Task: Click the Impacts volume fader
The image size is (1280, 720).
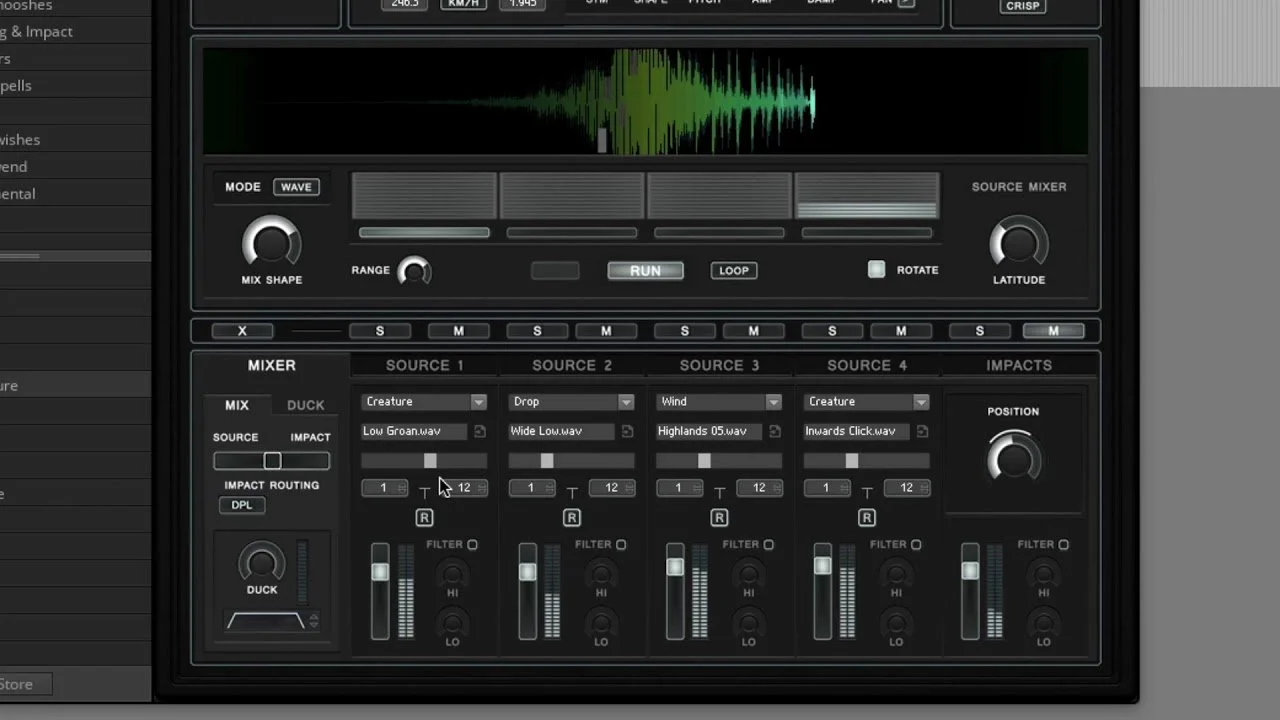Action: pyautogui.click(x=970, y=591)
